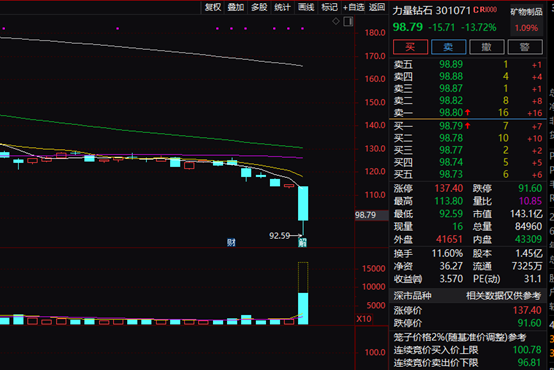Open the 复权 adjustment menu

coord(213,7)
